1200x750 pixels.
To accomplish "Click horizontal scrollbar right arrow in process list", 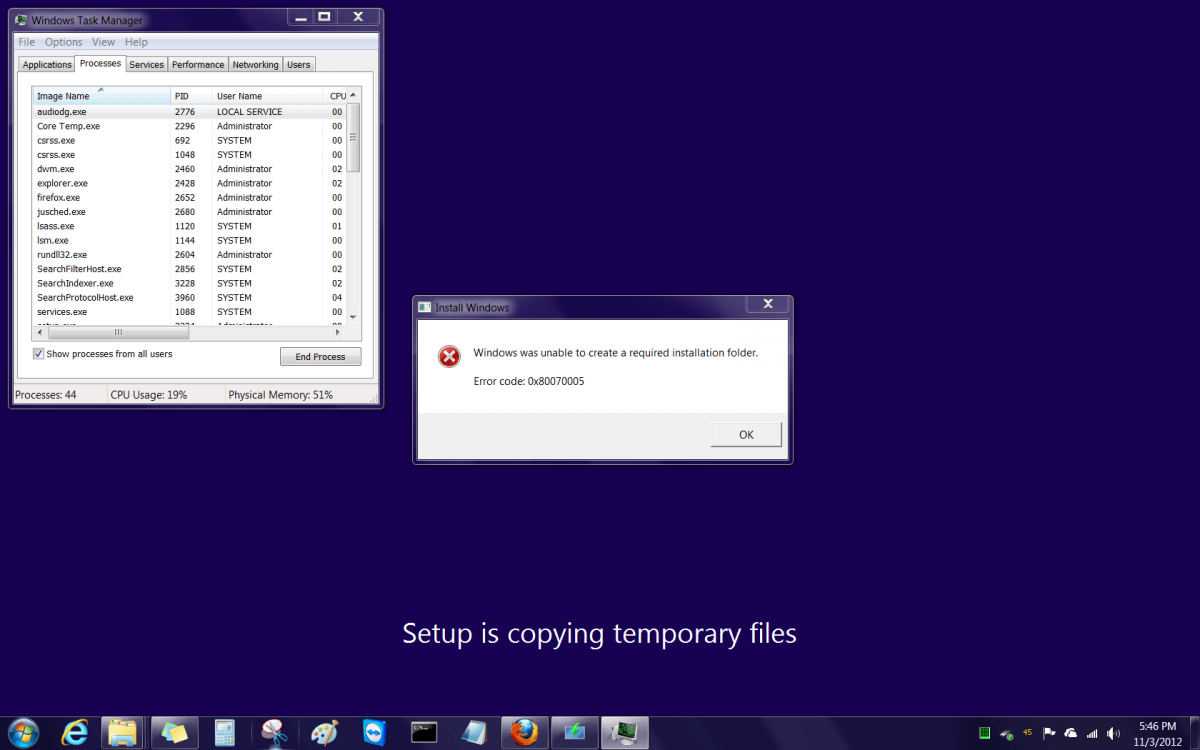I will coord(338,332).
